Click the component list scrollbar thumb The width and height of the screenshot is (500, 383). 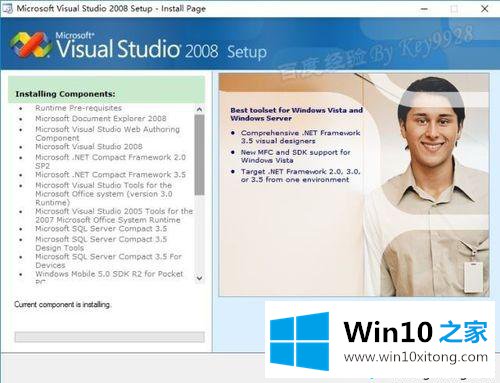coord(199,155)
